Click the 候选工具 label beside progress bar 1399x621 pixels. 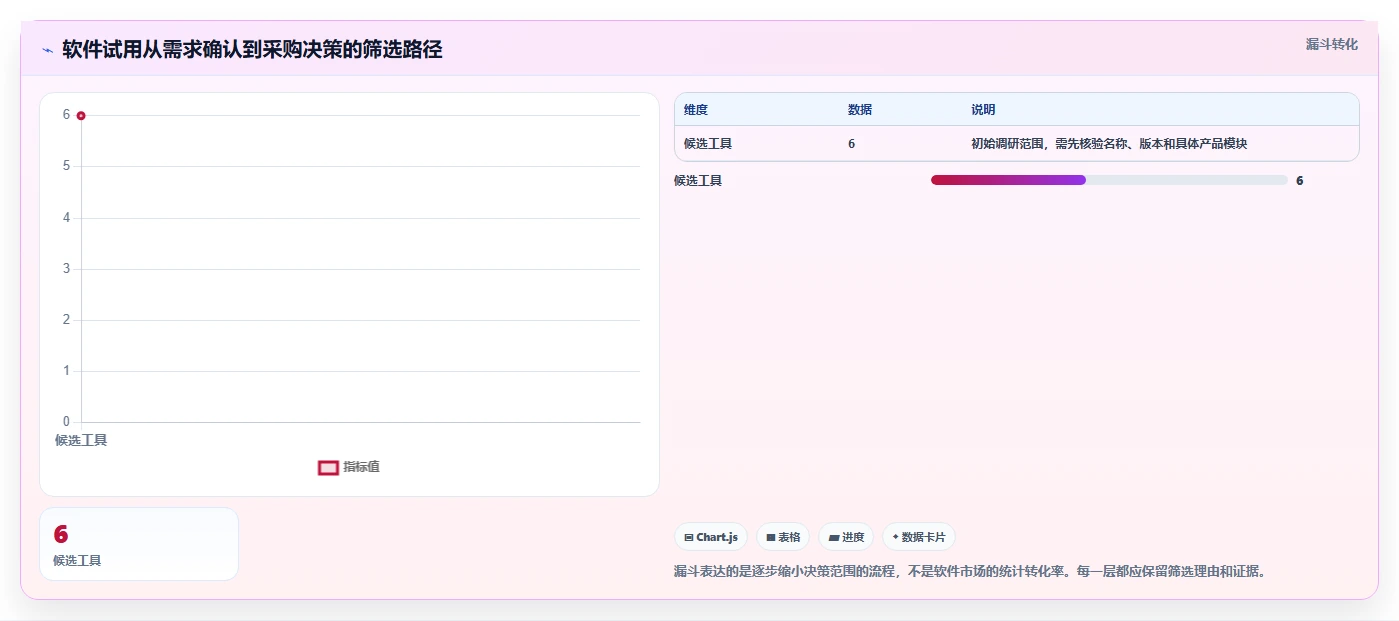point(698,181)
